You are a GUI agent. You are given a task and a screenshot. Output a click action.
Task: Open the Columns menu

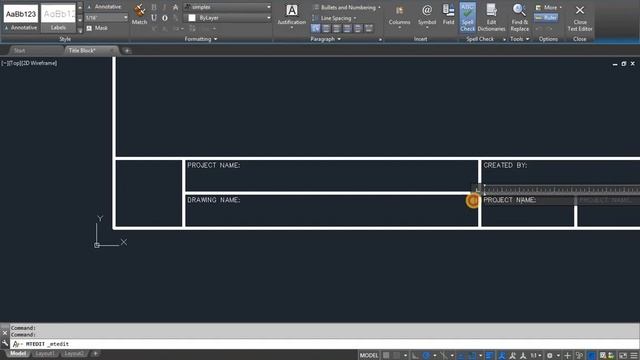399,16
